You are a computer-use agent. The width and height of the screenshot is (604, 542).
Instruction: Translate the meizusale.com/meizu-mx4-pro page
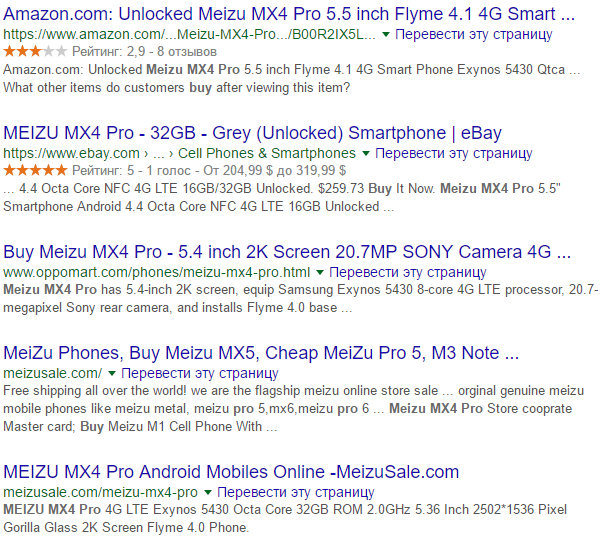coord(296,492)
